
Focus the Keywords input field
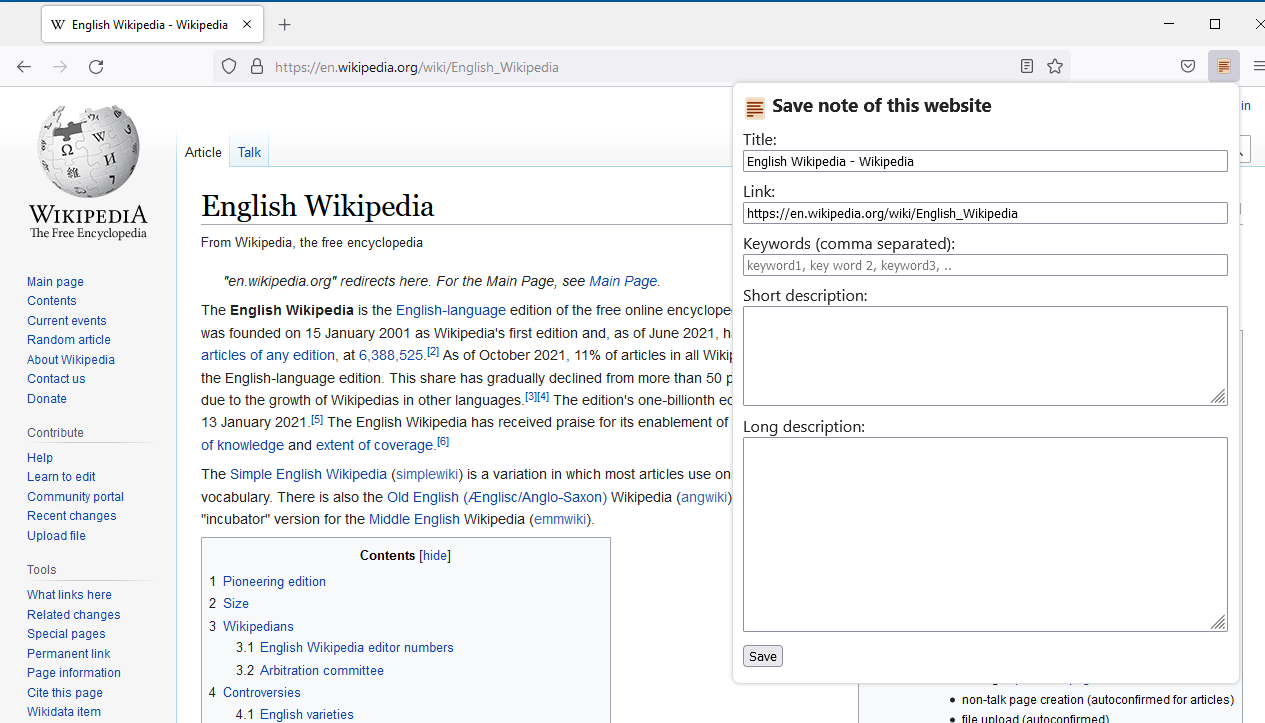click(985, 264)
